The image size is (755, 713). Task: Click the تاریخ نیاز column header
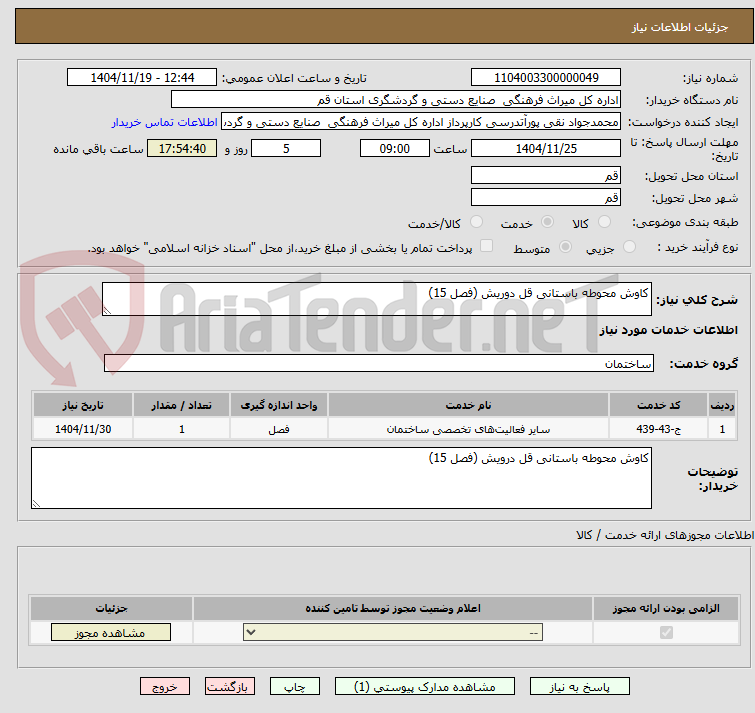point(83,405)
